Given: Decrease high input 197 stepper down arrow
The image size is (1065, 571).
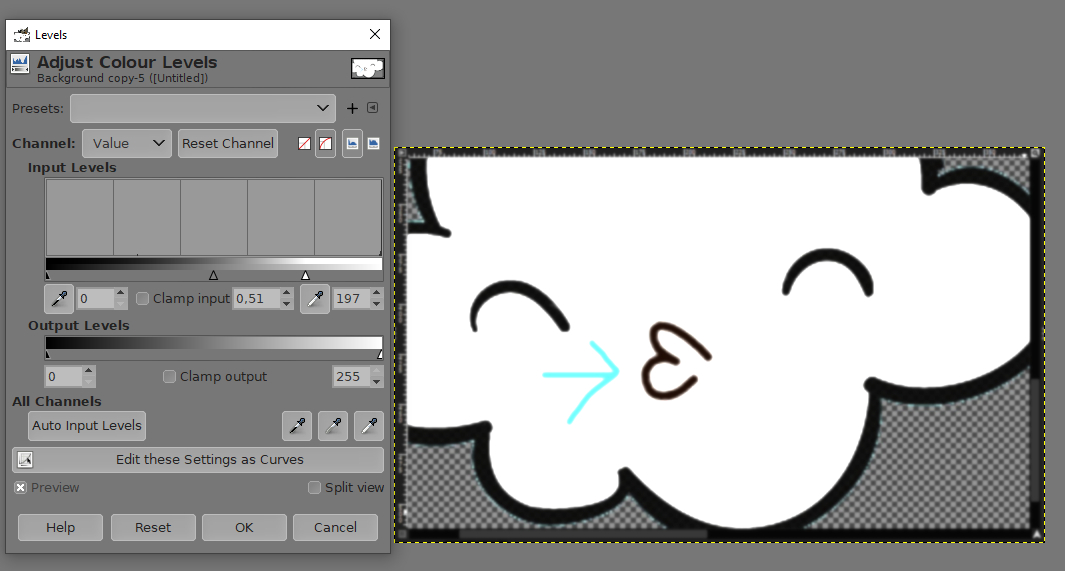Looking at the screenshot, I should click(x=376, y=304).
